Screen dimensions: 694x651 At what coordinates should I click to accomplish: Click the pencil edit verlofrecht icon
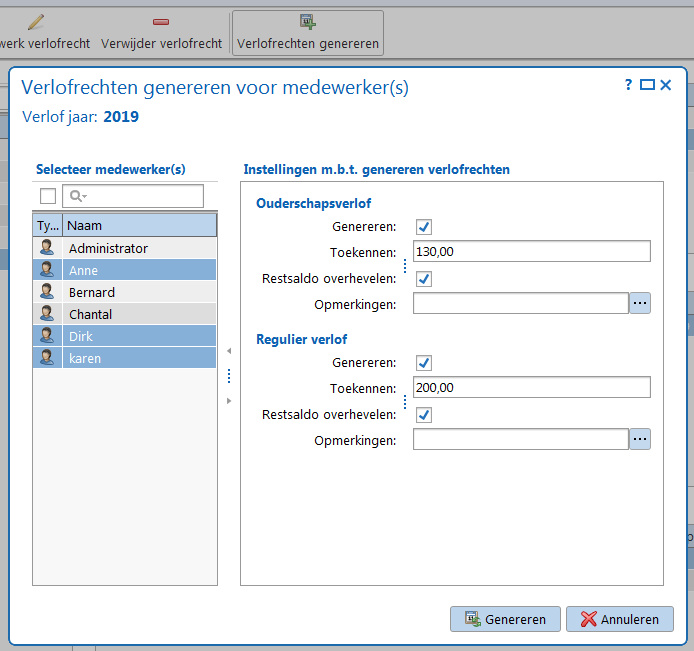pos(36,22)
